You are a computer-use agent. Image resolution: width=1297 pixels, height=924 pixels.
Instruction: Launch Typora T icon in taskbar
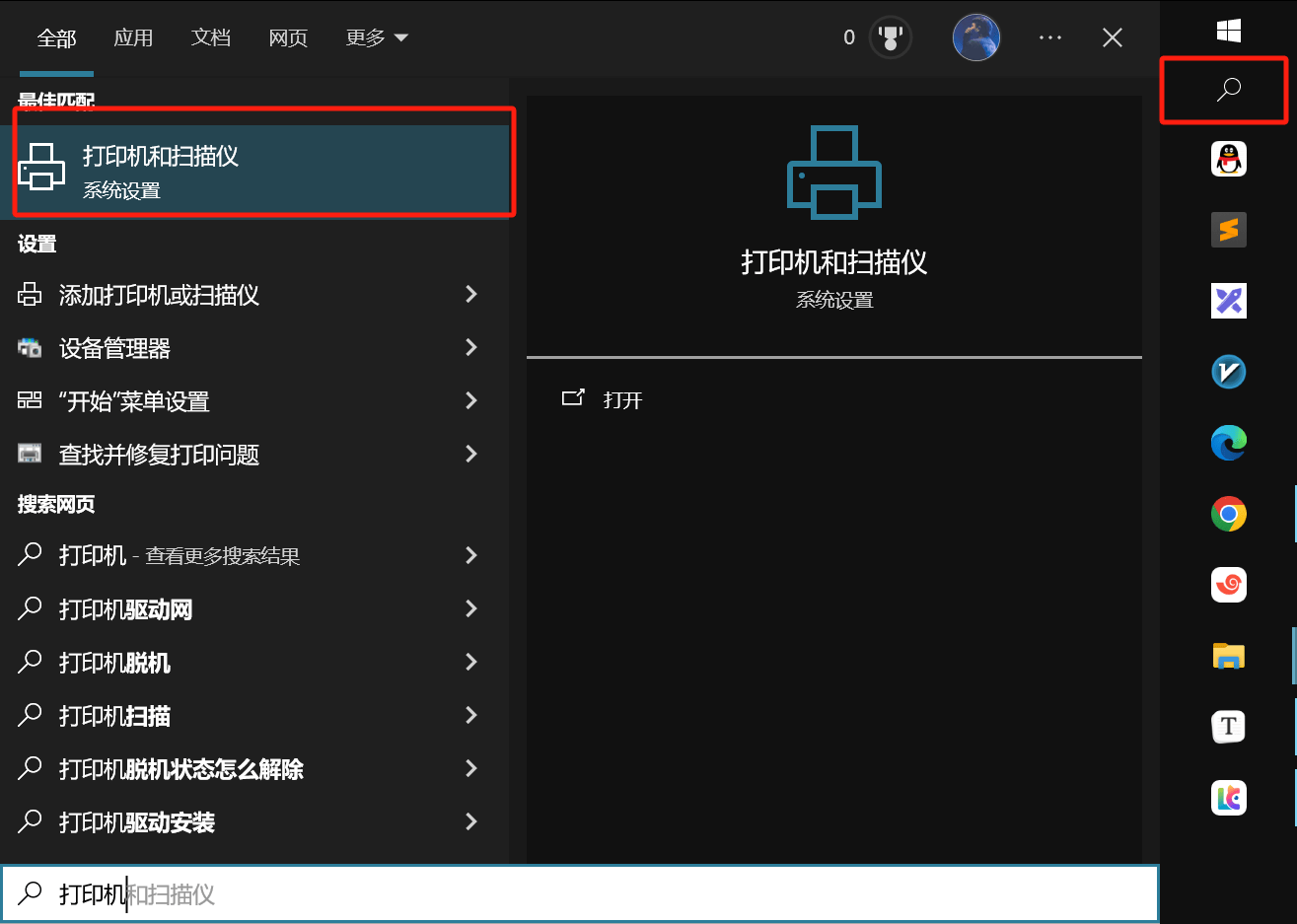1228,727
